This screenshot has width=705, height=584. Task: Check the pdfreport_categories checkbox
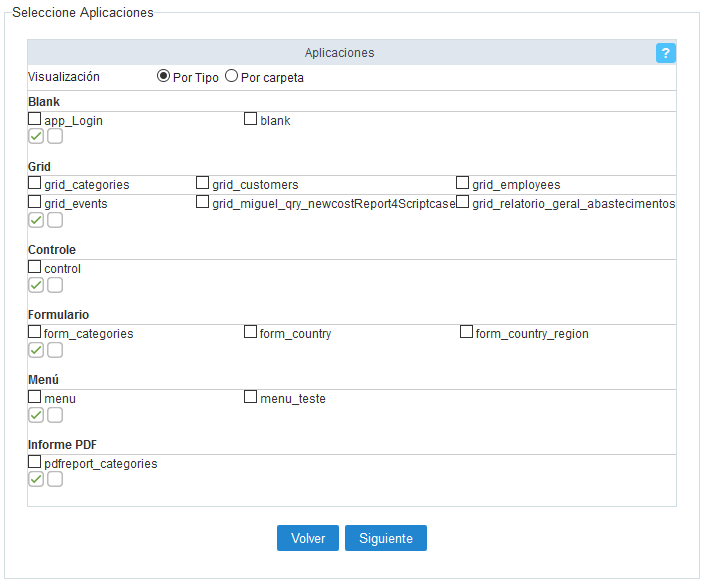tap(35, 463)
